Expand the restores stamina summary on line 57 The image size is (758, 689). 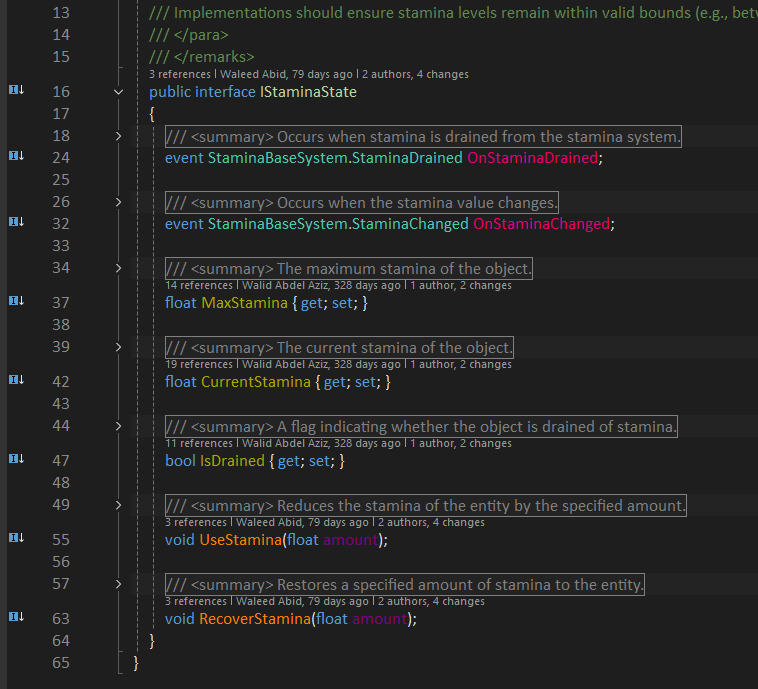coord(119,584)
